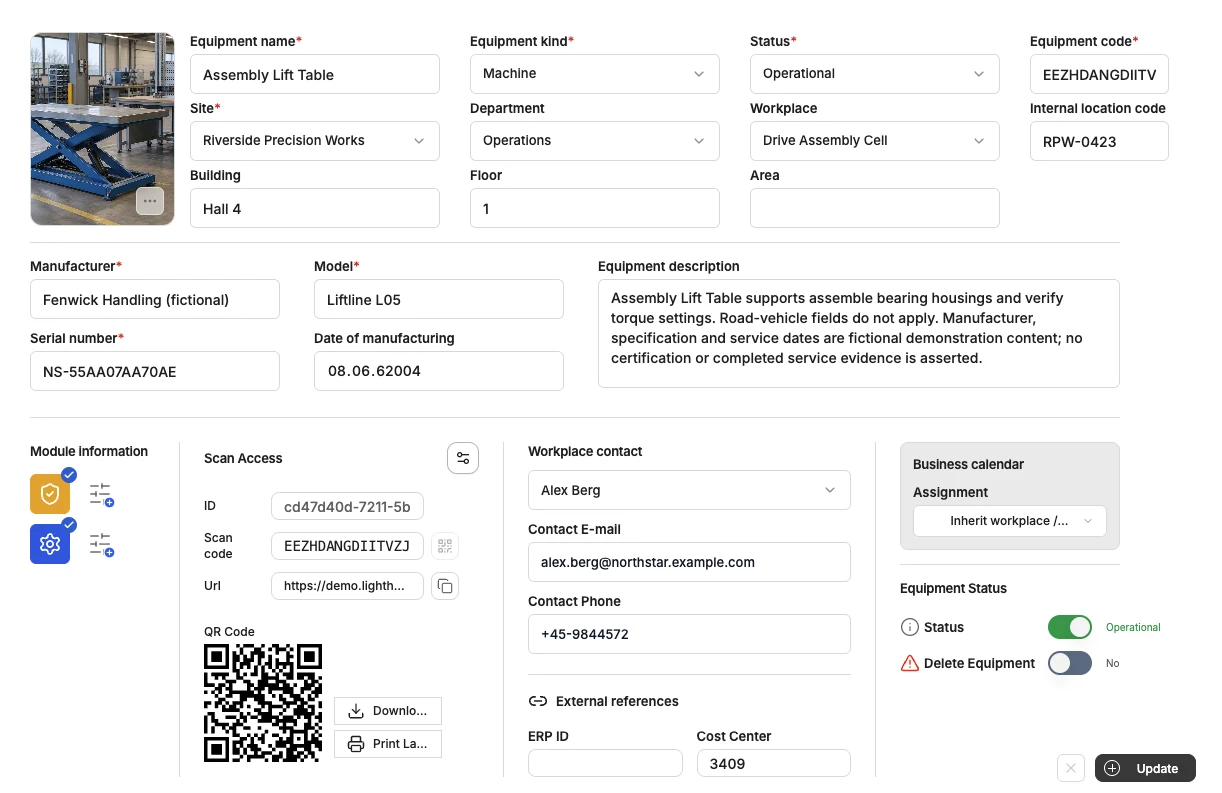
Task: Click the yellow shield module icon
Action: coord(50,494)
